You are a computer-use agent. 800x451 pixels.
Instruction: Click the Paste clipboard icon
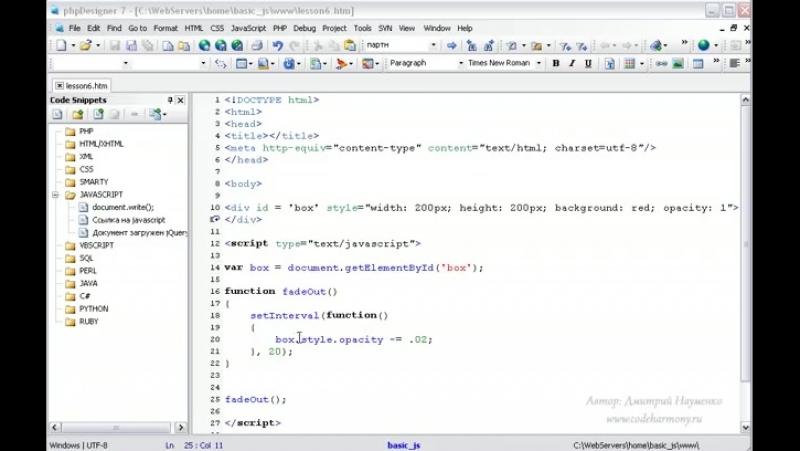pyautogui.click(x=350, y=45)
